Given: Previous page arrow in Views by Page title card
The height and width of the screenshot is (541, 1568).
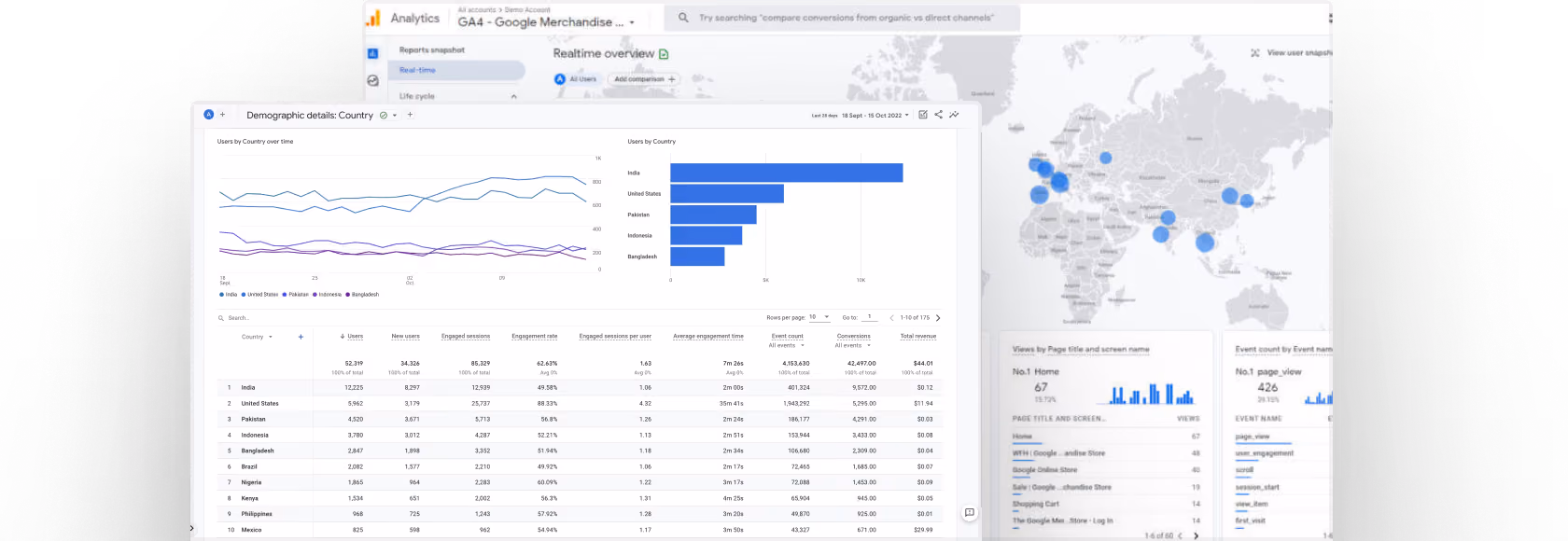Looking at the screenshot, I should click(1180, 535).
